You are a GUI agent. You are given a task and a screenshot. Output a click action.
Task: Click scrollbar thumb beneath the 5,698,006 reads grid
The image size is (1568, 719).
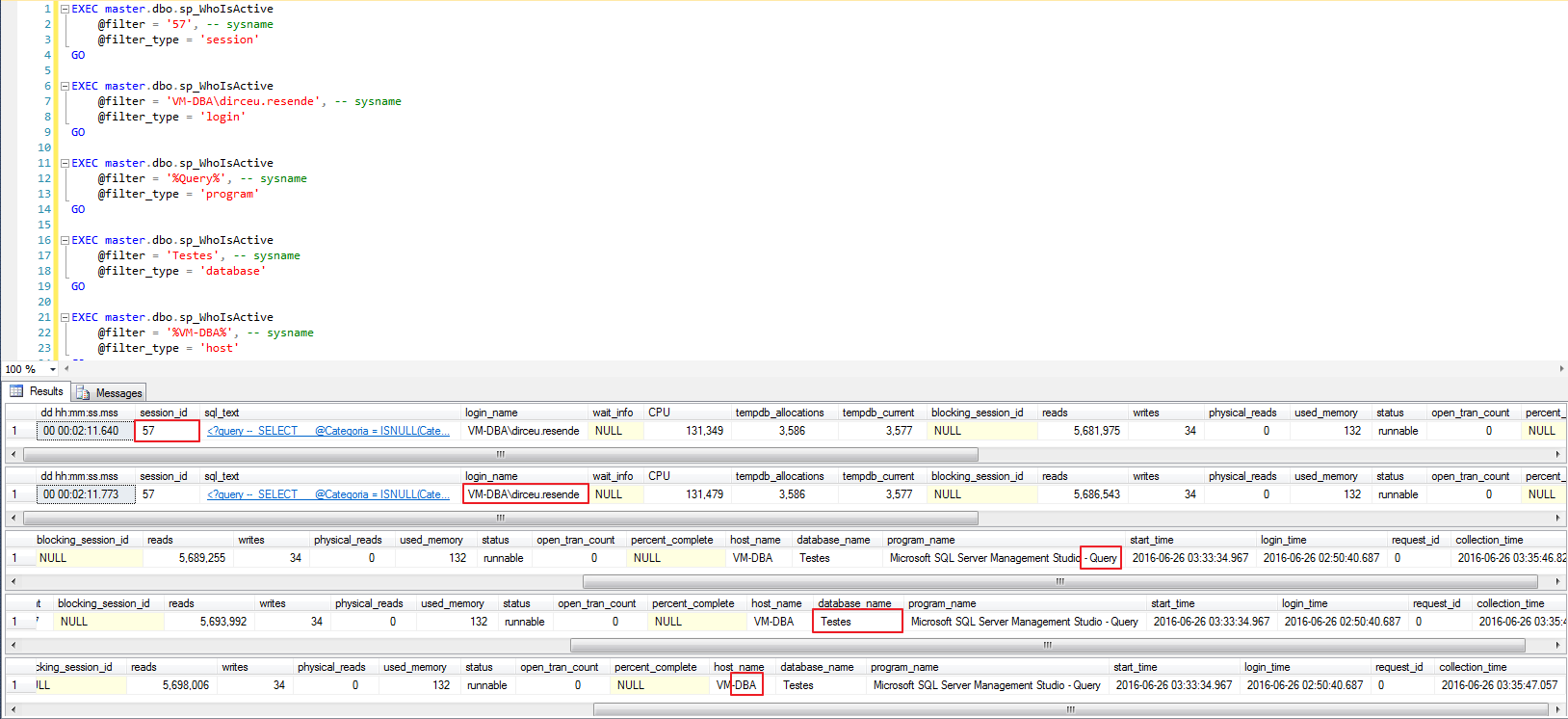tap(1070, 708)
